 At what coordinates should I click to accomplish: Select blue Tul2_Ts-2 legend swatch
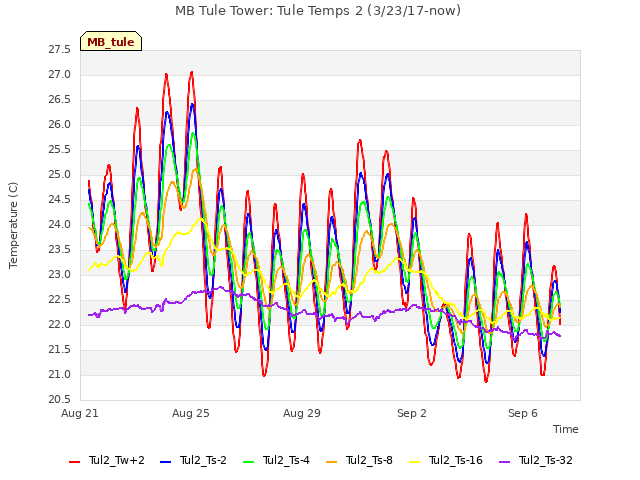point(165,461)
